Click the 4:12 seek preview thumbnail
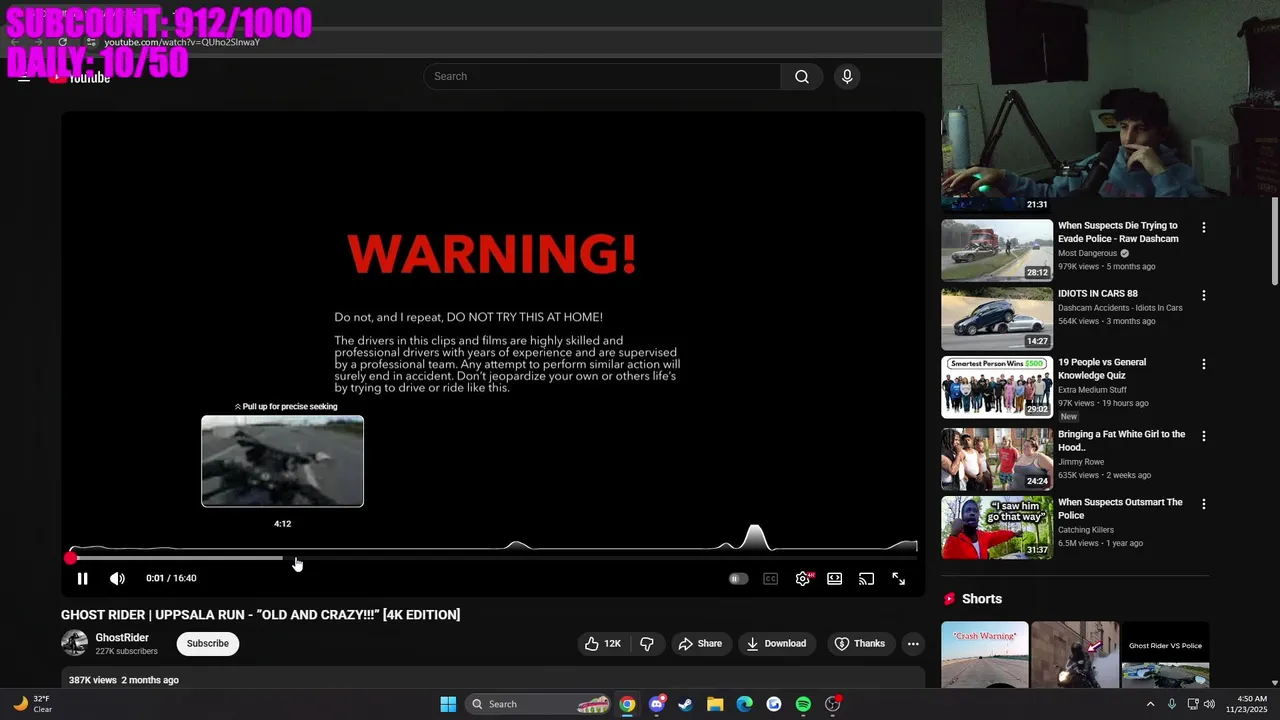 coord(282,461)
